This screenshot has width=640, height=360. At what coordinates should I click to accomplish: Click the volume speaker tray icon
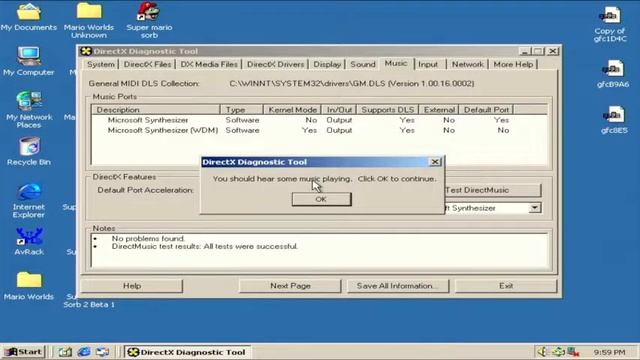click(542, 351)
